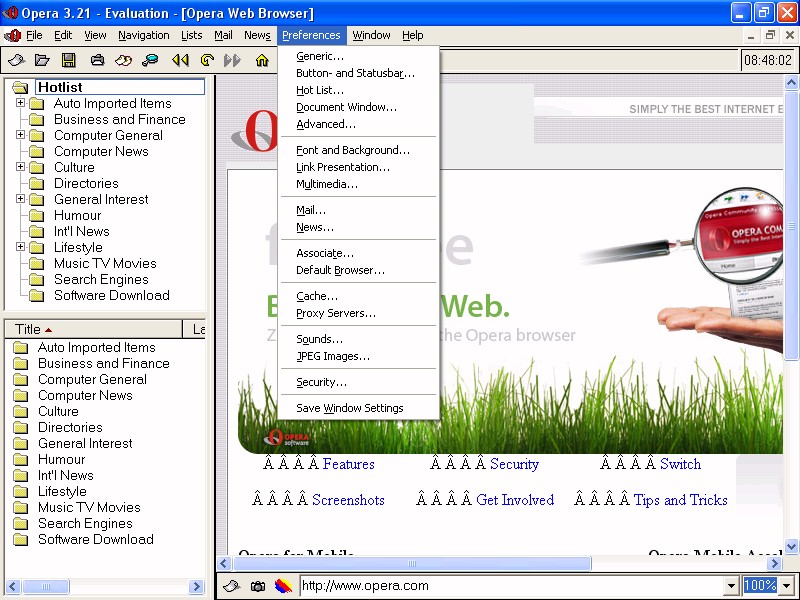Select Int'l News in the lower list

pos(66,476)
